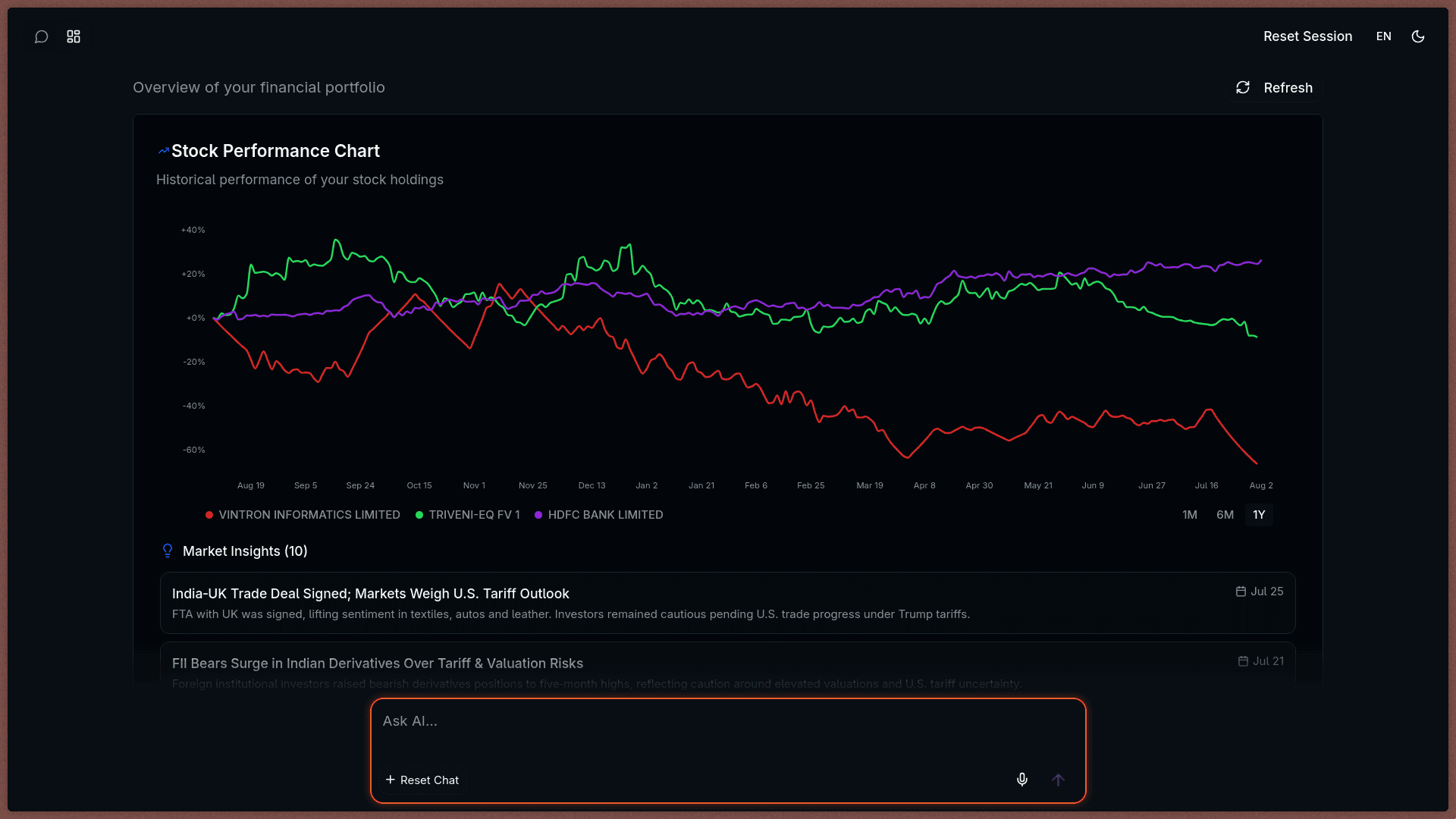Click 'Overview of your financial portfolio' text
Viewport: 1456px width, 819px height.
[259, 87]
